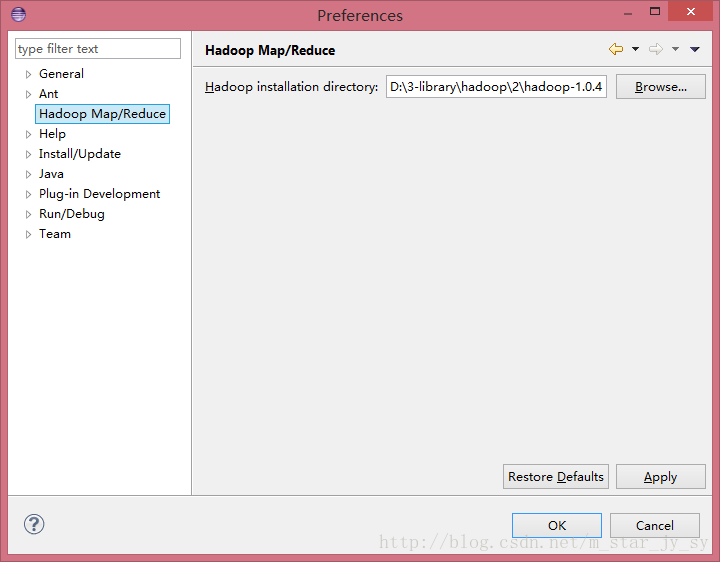Click Restore Defaults button
Image resolution: width=720 pixels, height=562 pixels.
(x=556, y=477)
